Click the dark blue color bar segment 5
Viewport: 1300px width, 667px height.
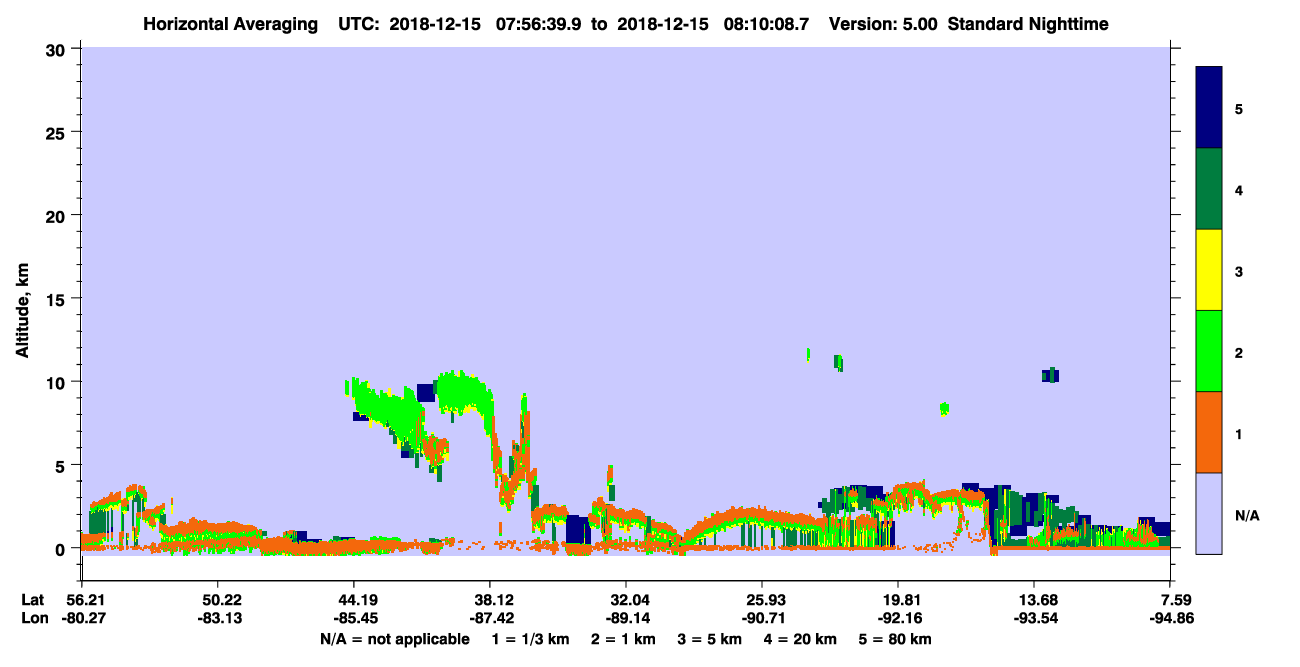1209,107
